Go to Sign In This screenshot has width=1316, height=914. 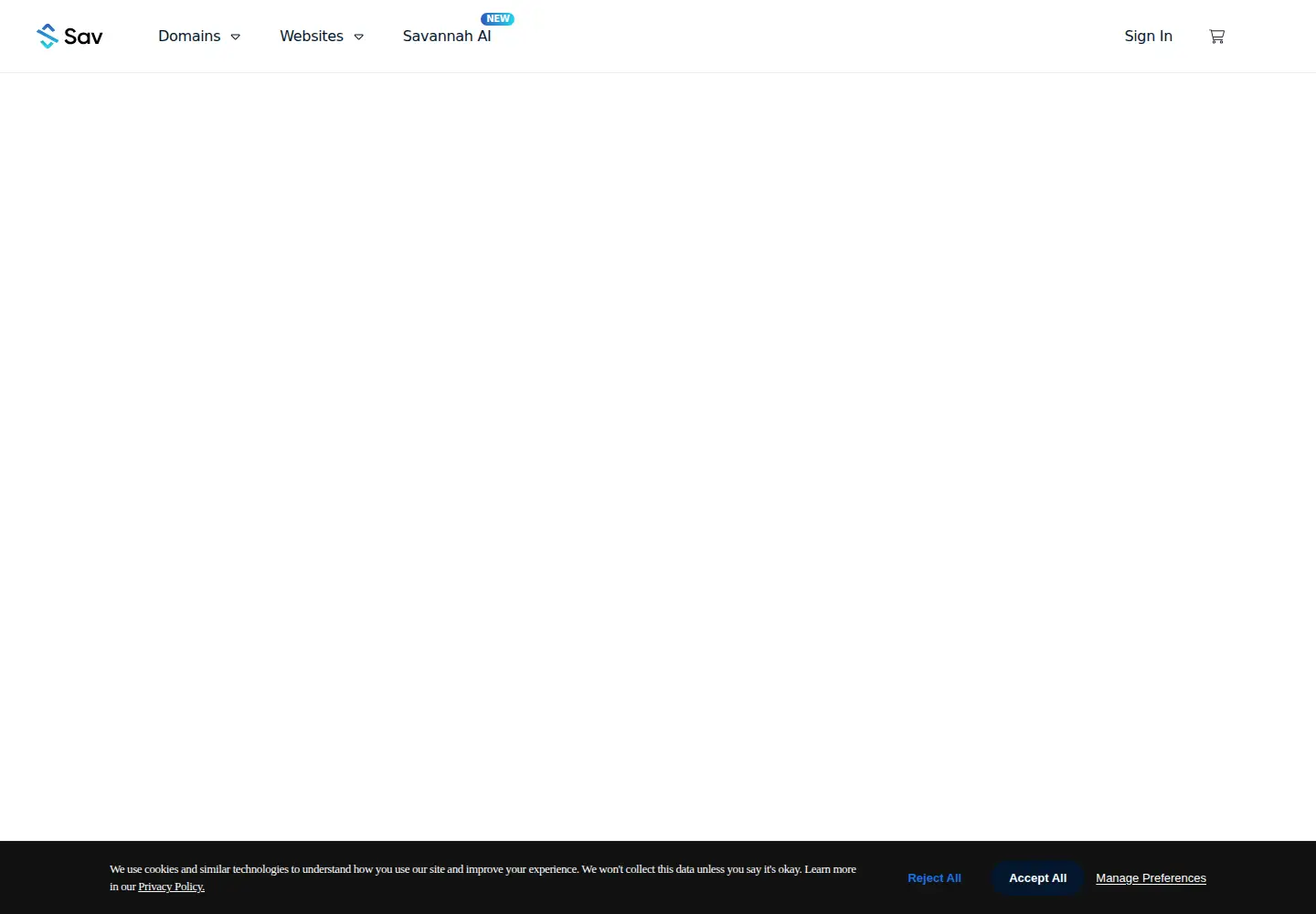click(x=1148, y=36)
